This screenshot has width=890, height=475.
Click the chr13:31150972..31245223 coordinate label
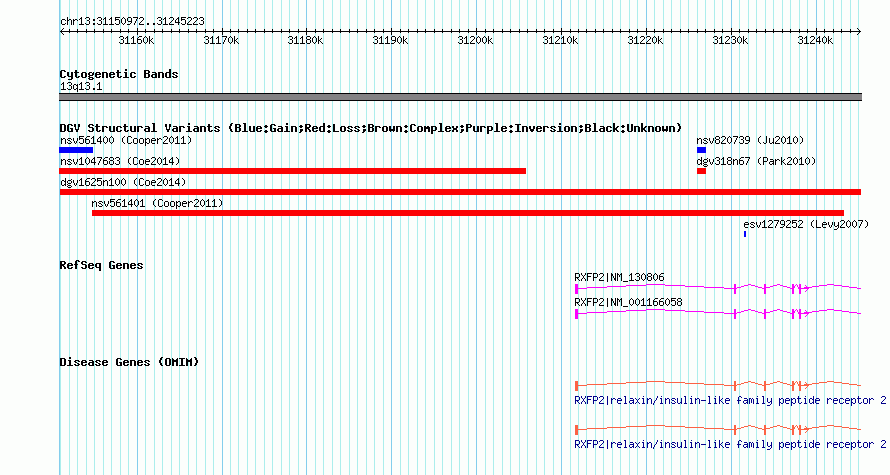[x=132, y=22]
